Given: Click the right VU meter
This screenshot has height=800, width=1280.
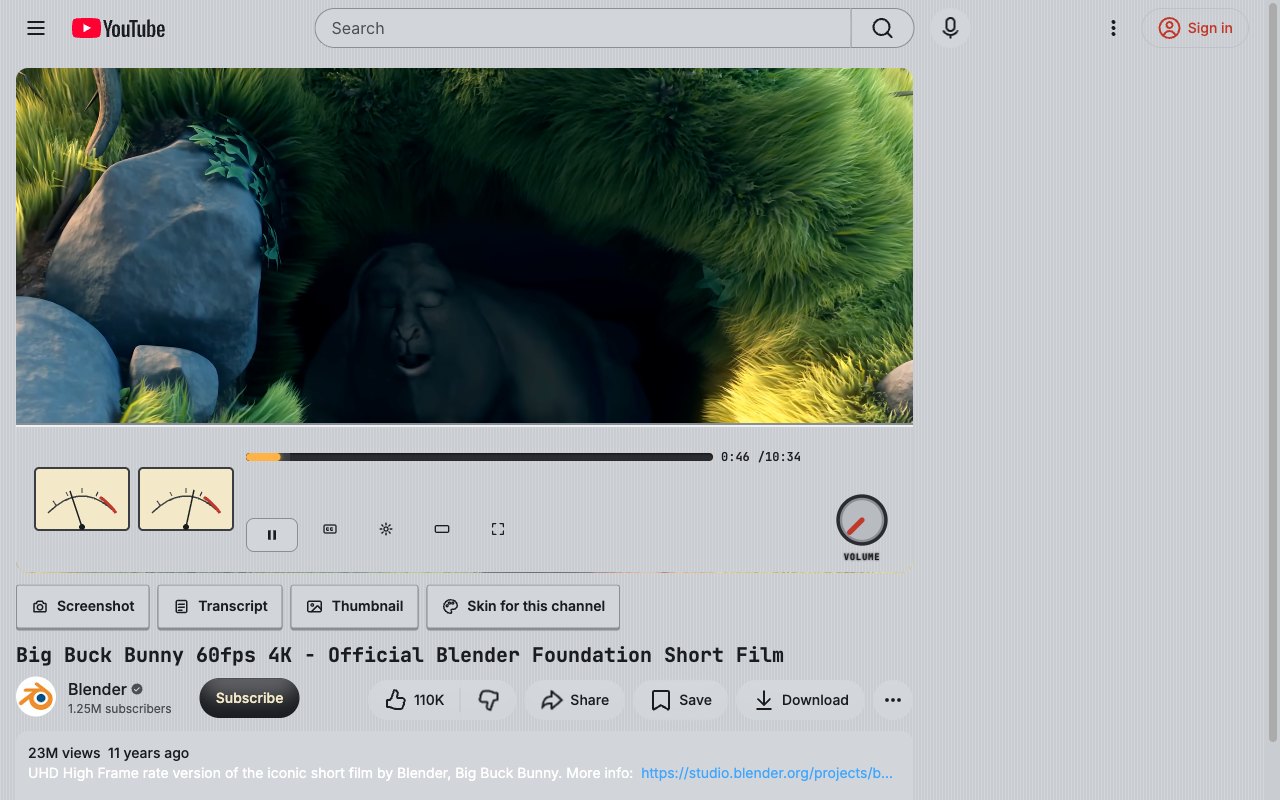Looking at the screenshot, I should point(186,499).
